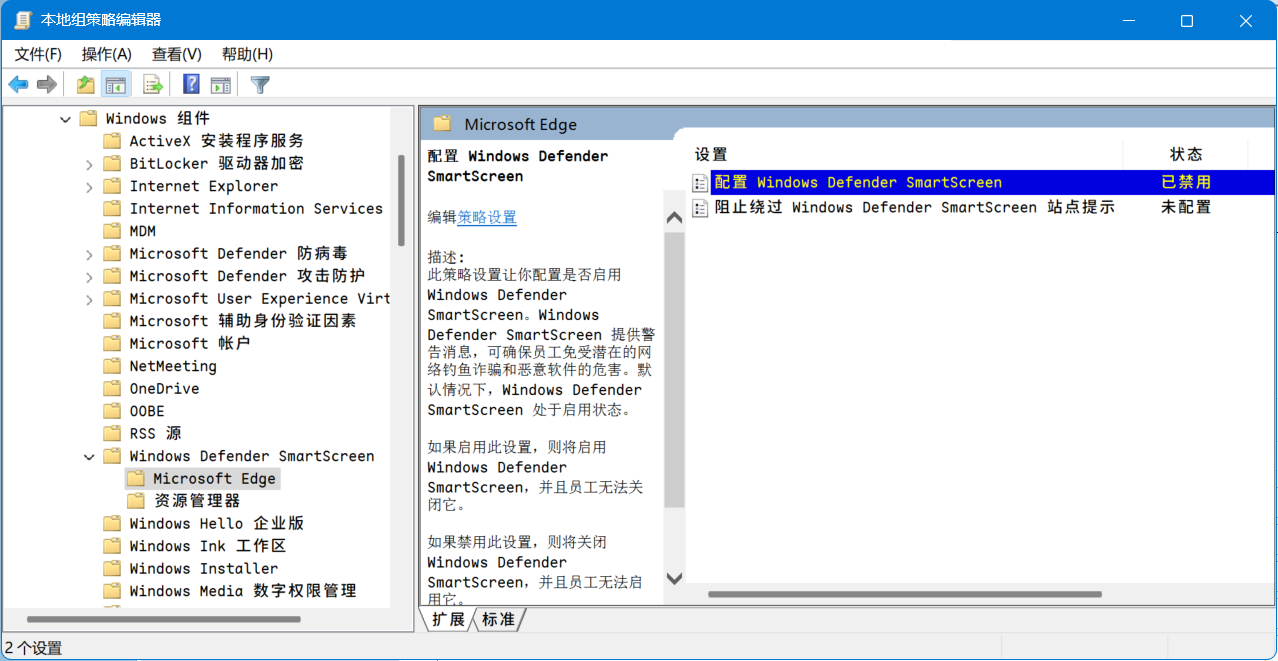
Task: Click the Back arrow toolbar icon
Action: pyautogui.click(x=18, y=85)
